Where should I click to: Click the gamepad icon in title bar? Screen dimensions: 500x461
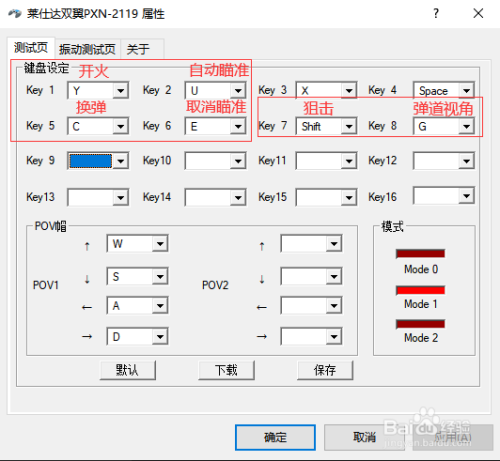[x=14, y=14]
